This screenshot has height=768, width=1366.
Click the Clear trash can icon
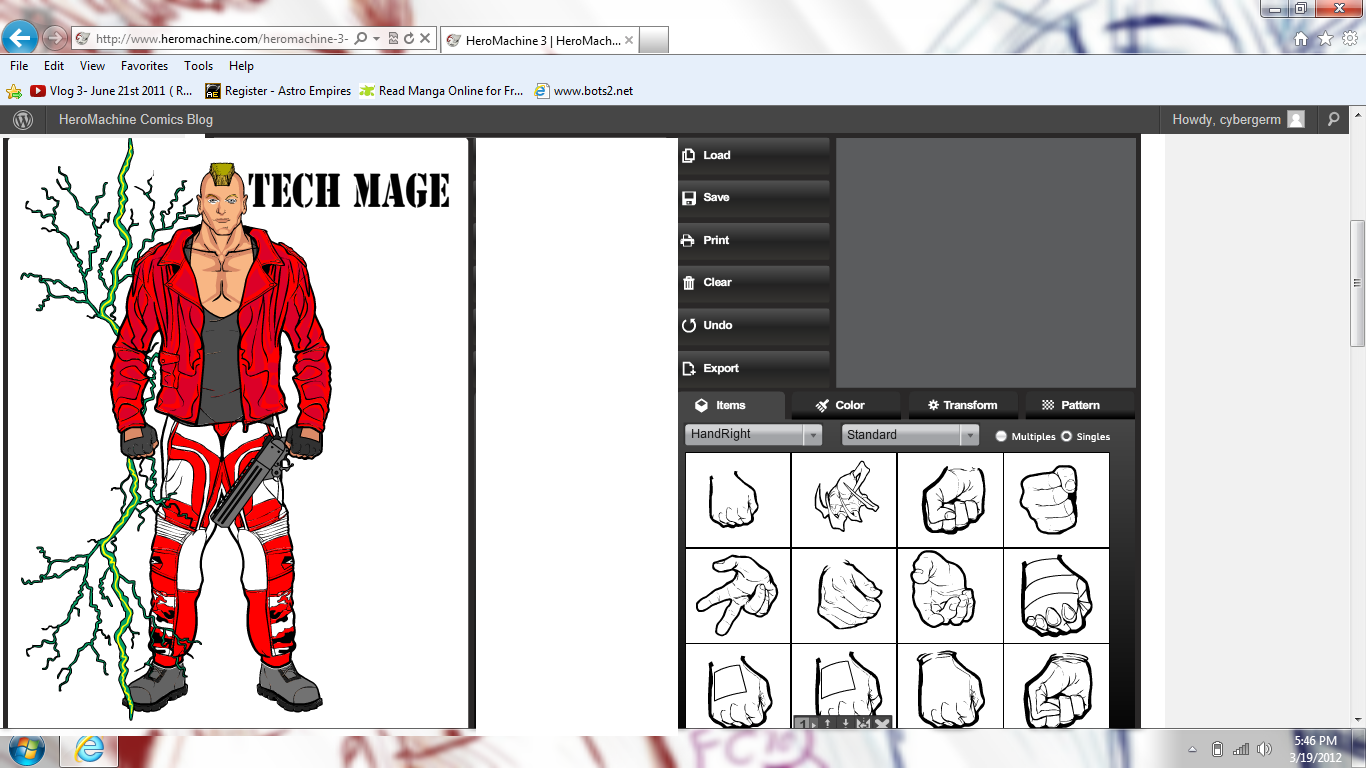tap(688, 283)
